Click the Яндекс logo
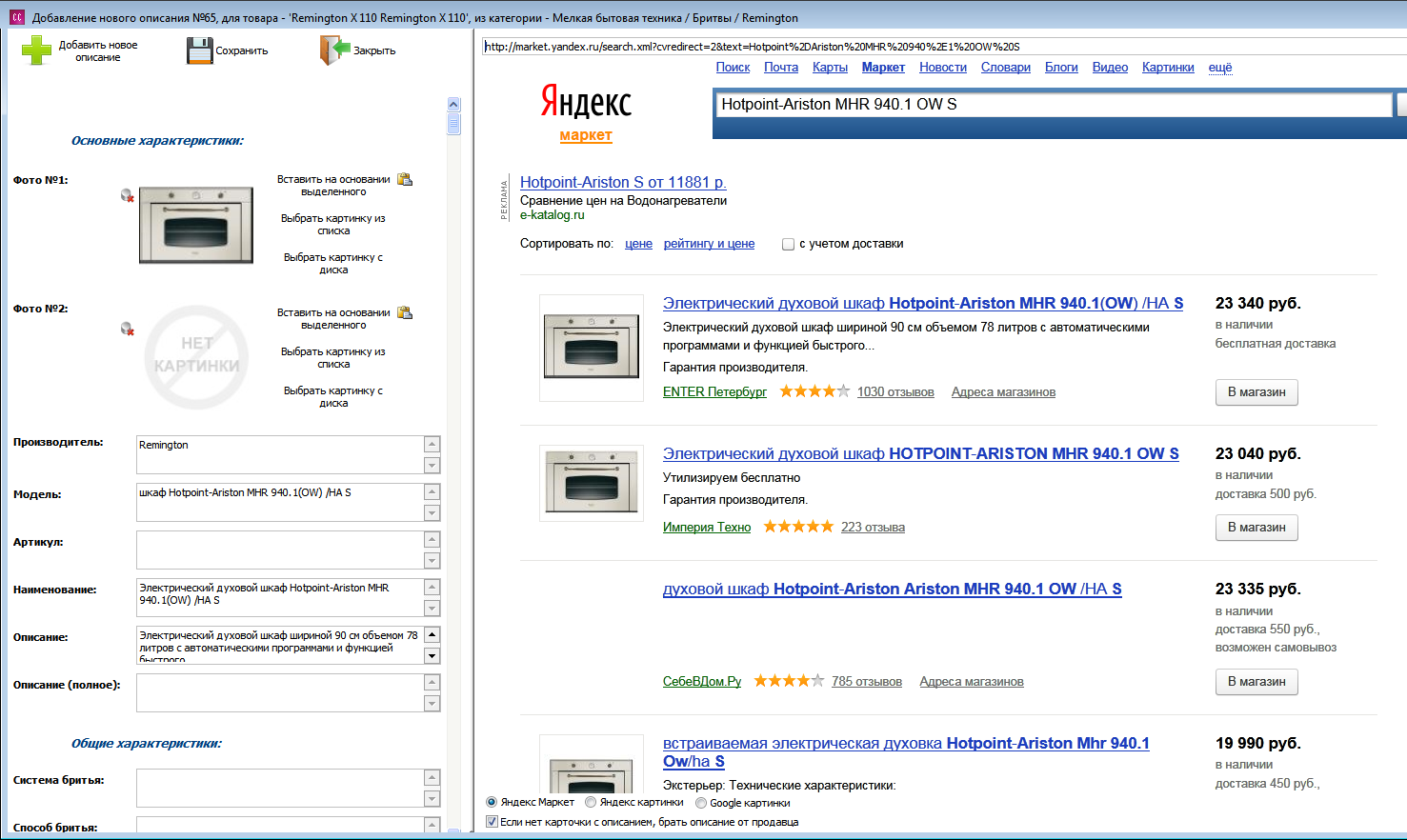 [586, 101]
